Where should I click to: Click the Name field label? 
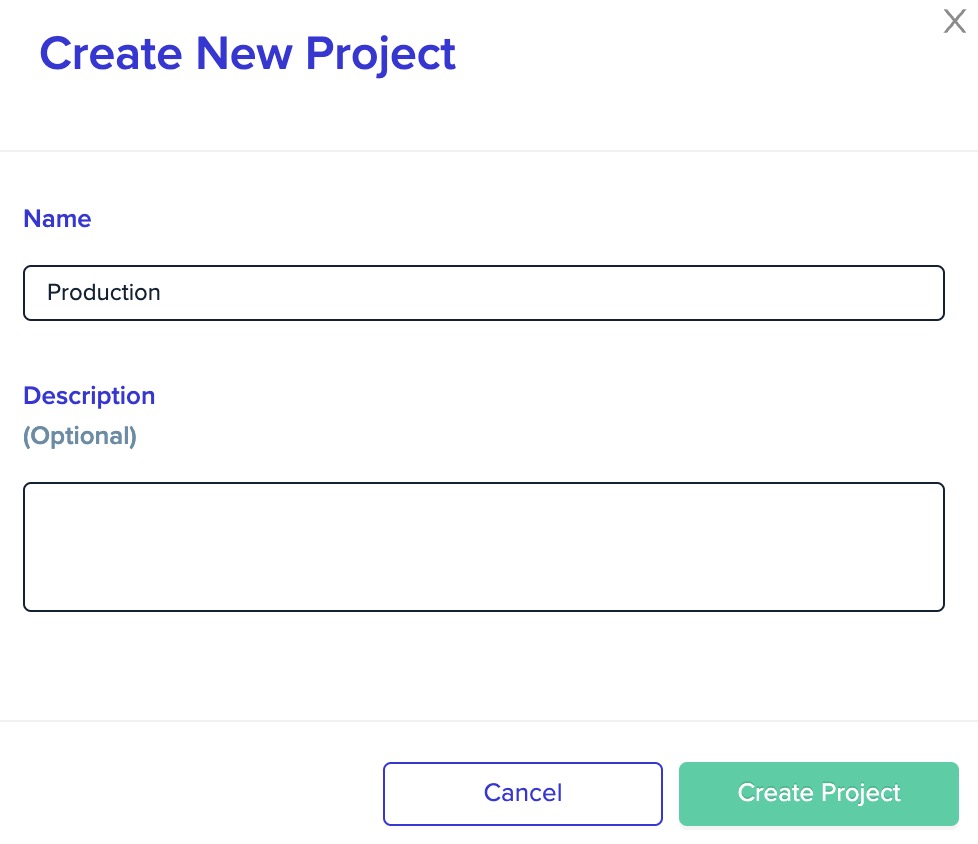56,218
